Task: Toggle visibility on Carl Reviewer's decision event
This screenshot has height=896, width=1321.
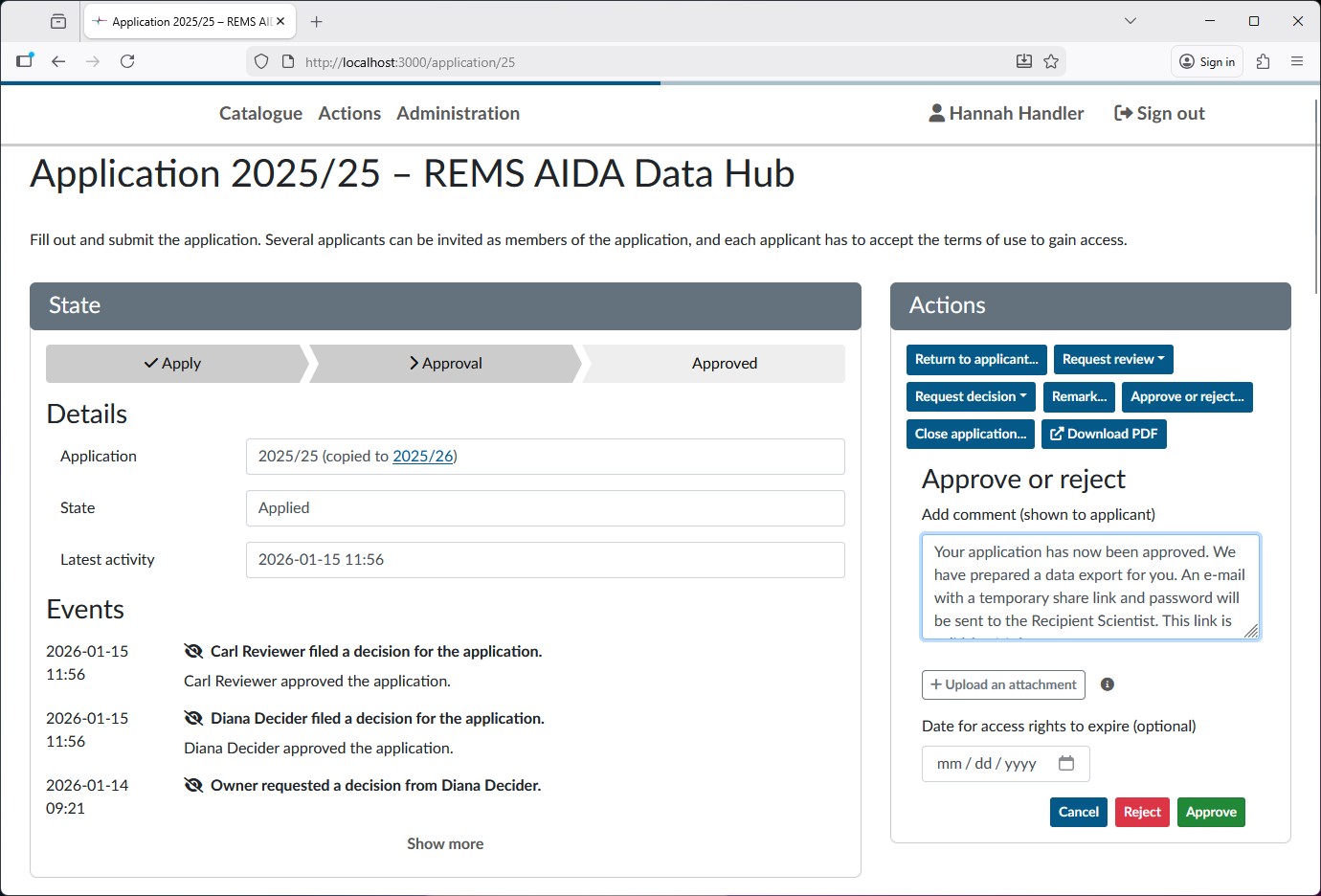Action: [193, 651]
